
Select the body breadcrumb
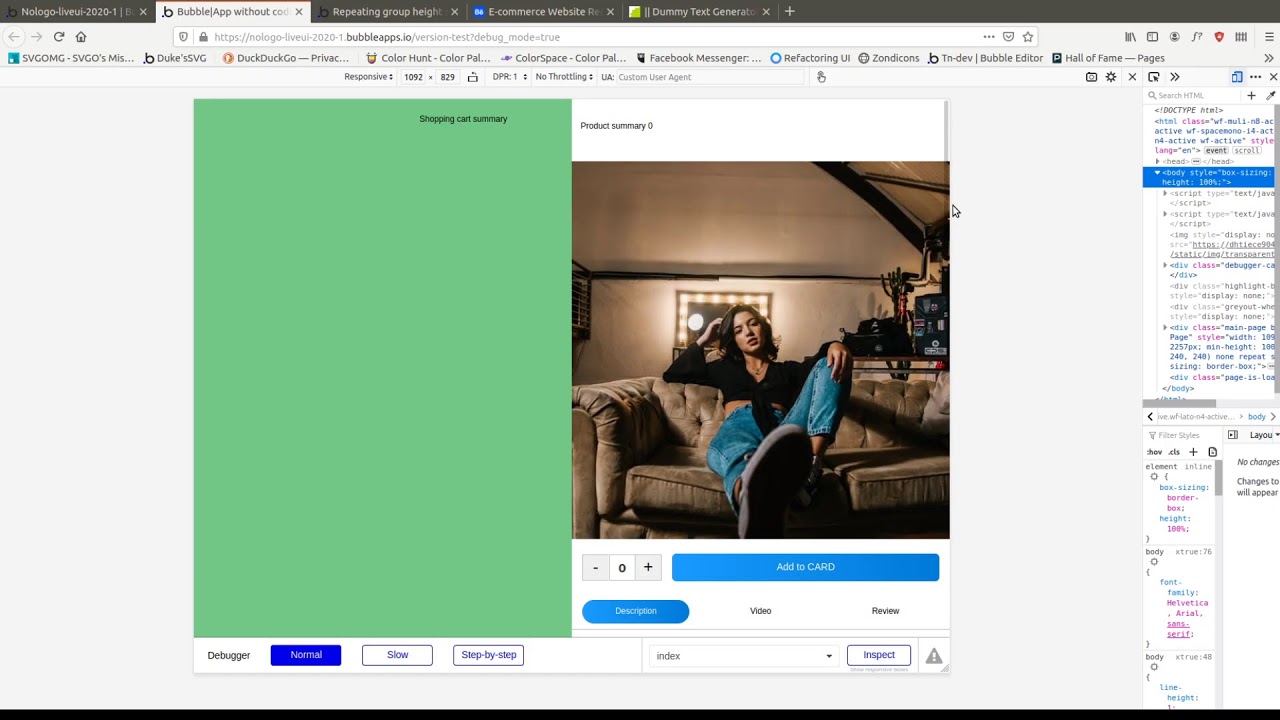tap(1257, 416)
